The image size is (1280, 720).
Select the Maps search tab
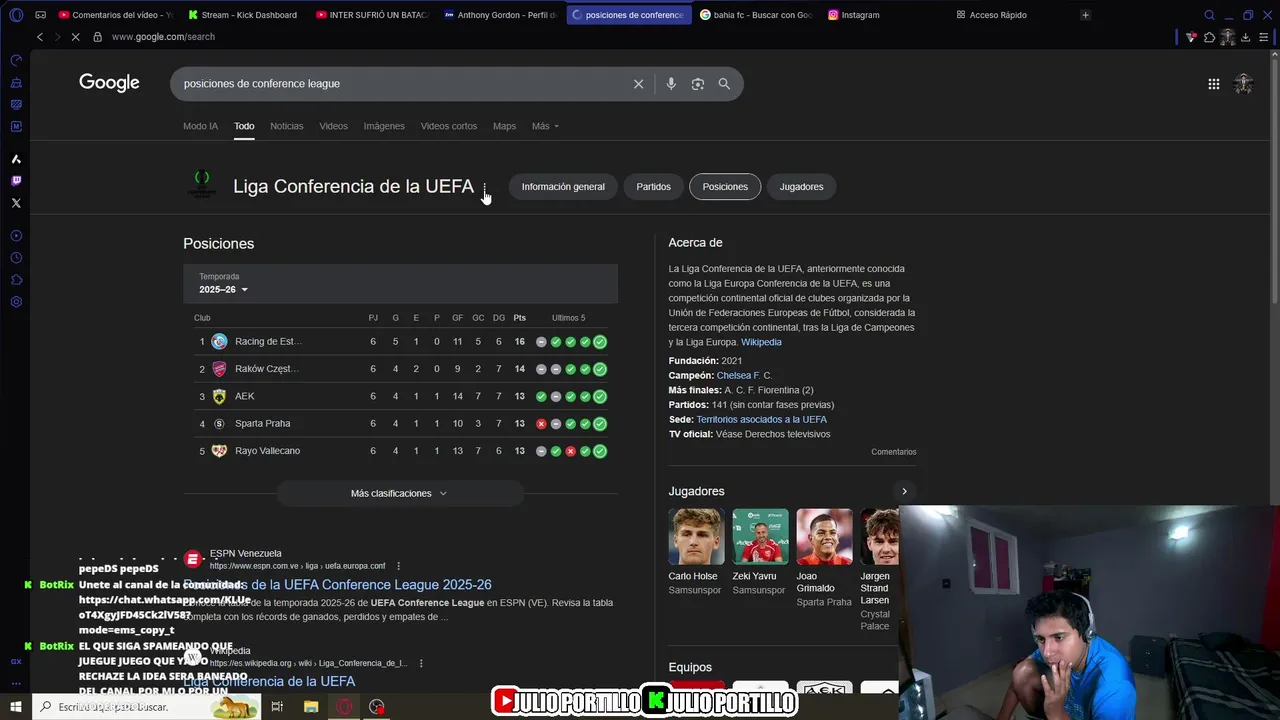tap(504, 126)
